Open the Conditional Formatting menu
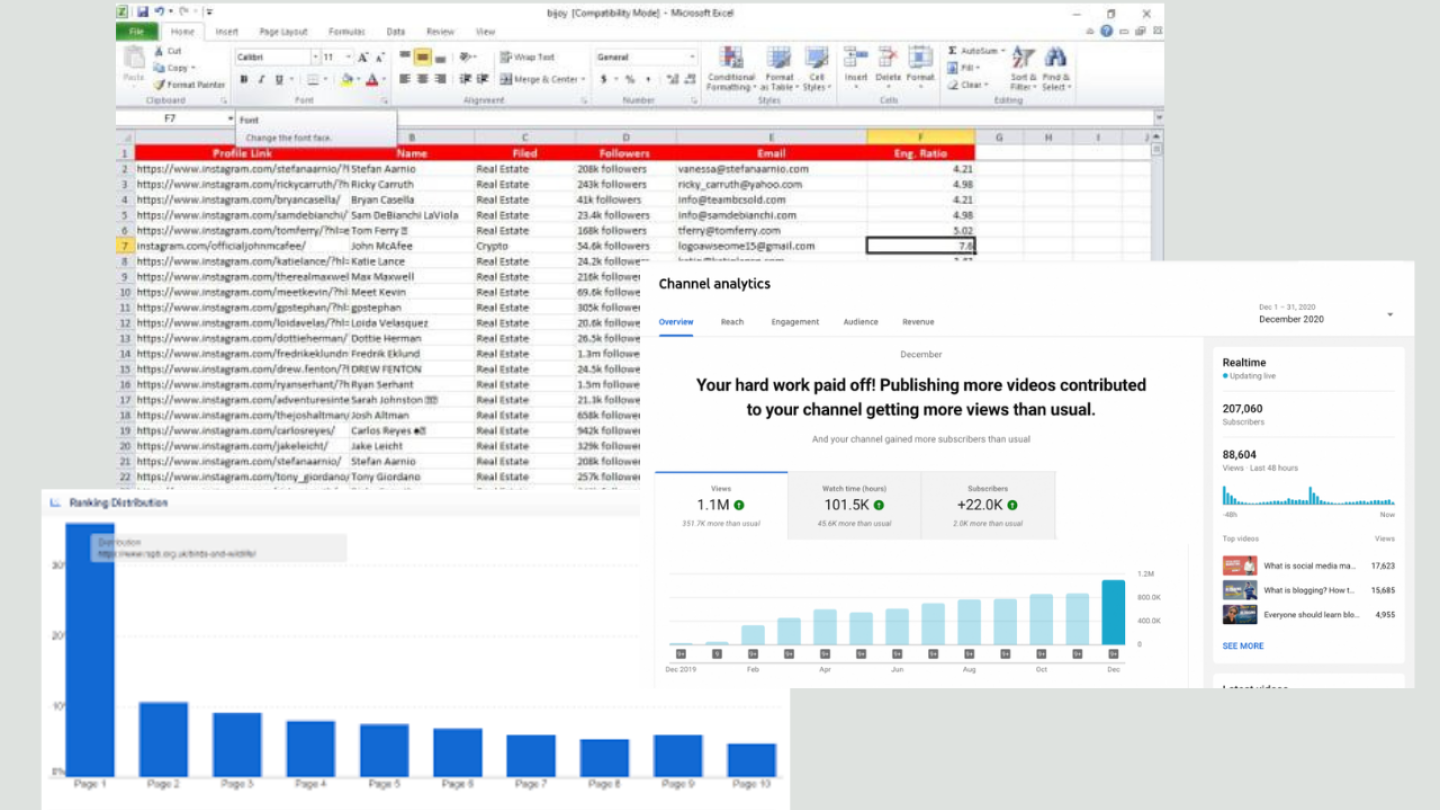Image resolution: width=1440 pixels, height=810 pixels. [731, 68]
